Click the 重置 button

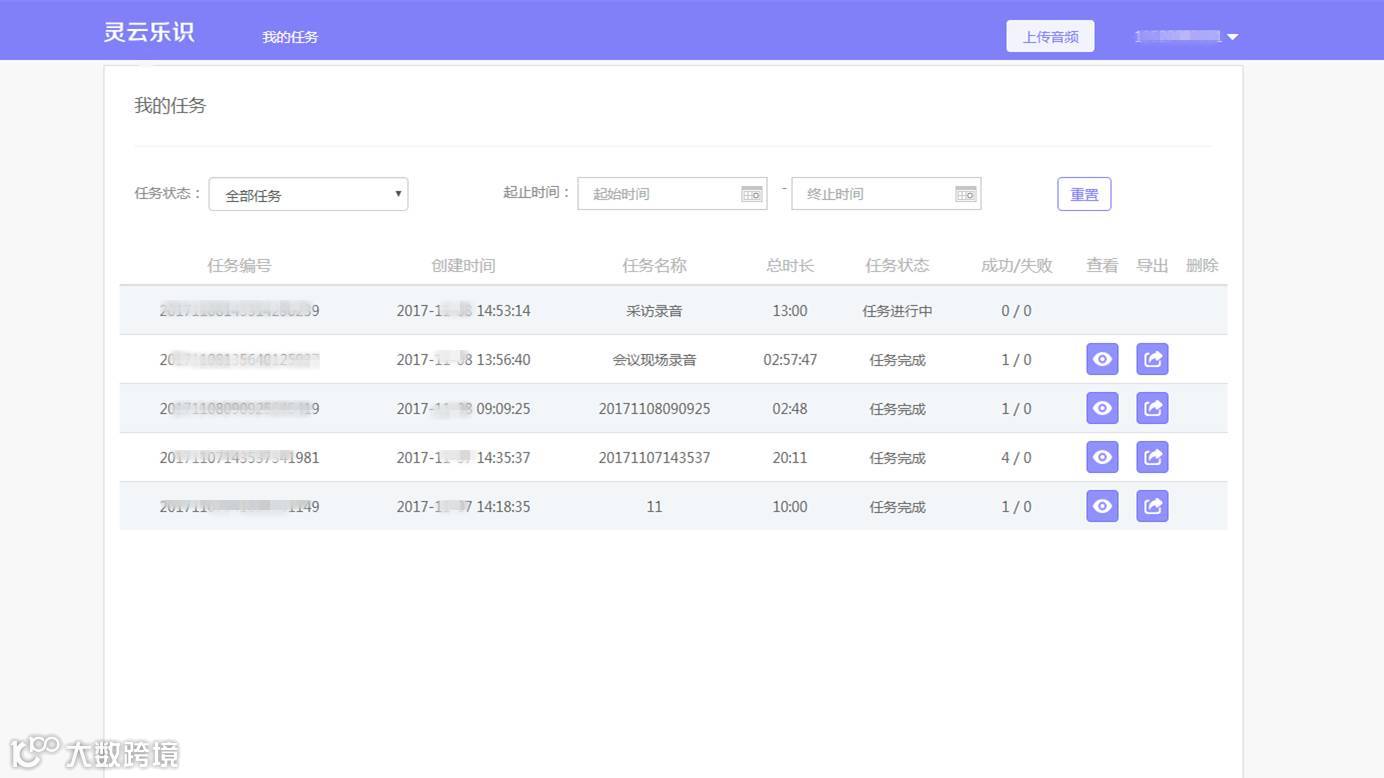click(1084, 194)
